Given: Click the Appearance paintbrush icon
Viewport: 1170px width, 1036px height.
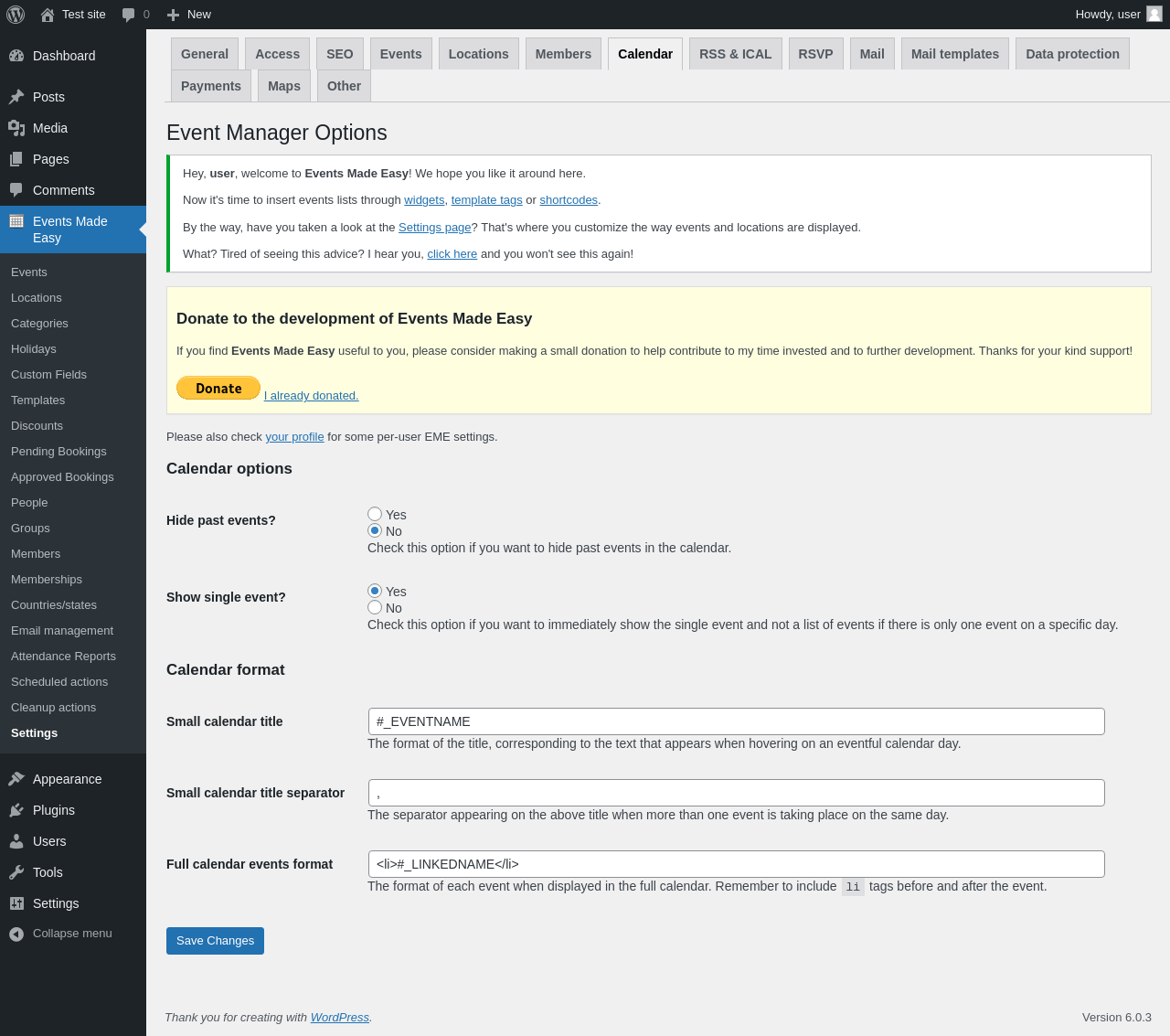Looking at the screenshot, I should (x=16, y=779).
